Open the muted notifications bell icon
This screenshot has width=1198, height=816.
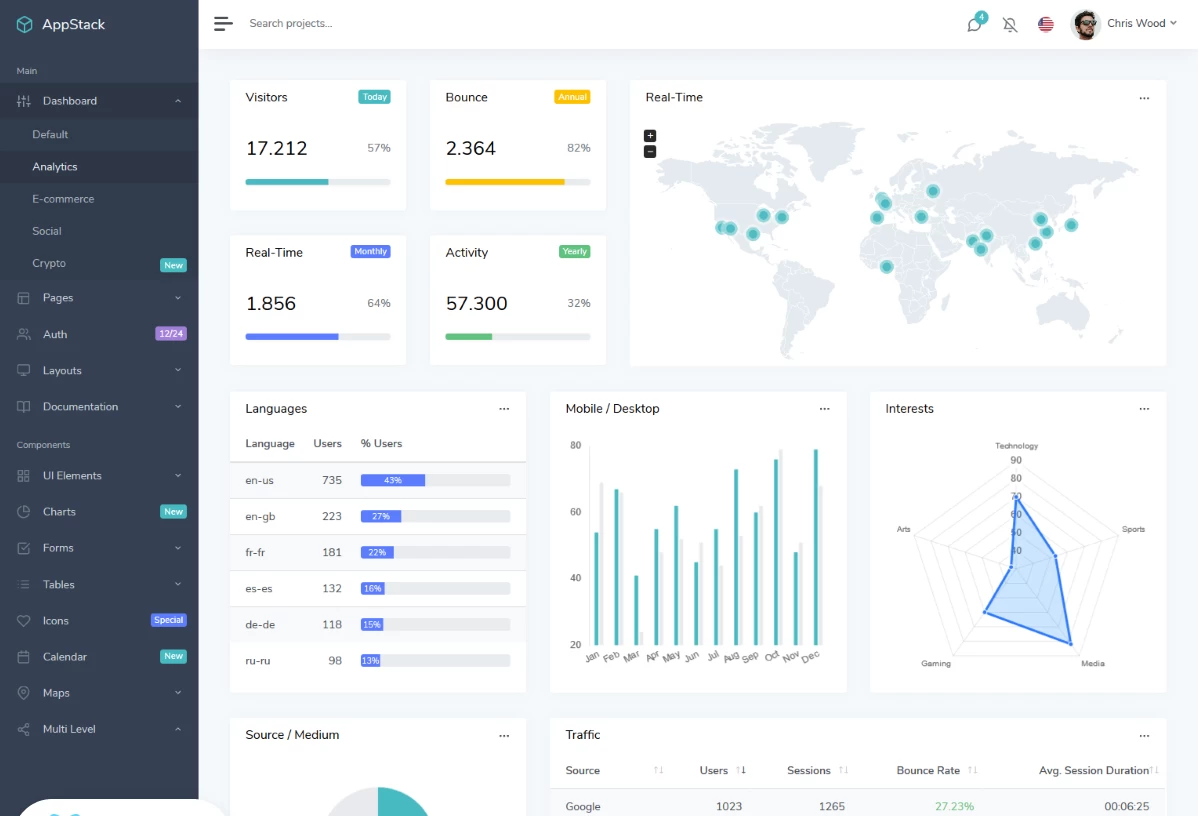coord(1010,24)
